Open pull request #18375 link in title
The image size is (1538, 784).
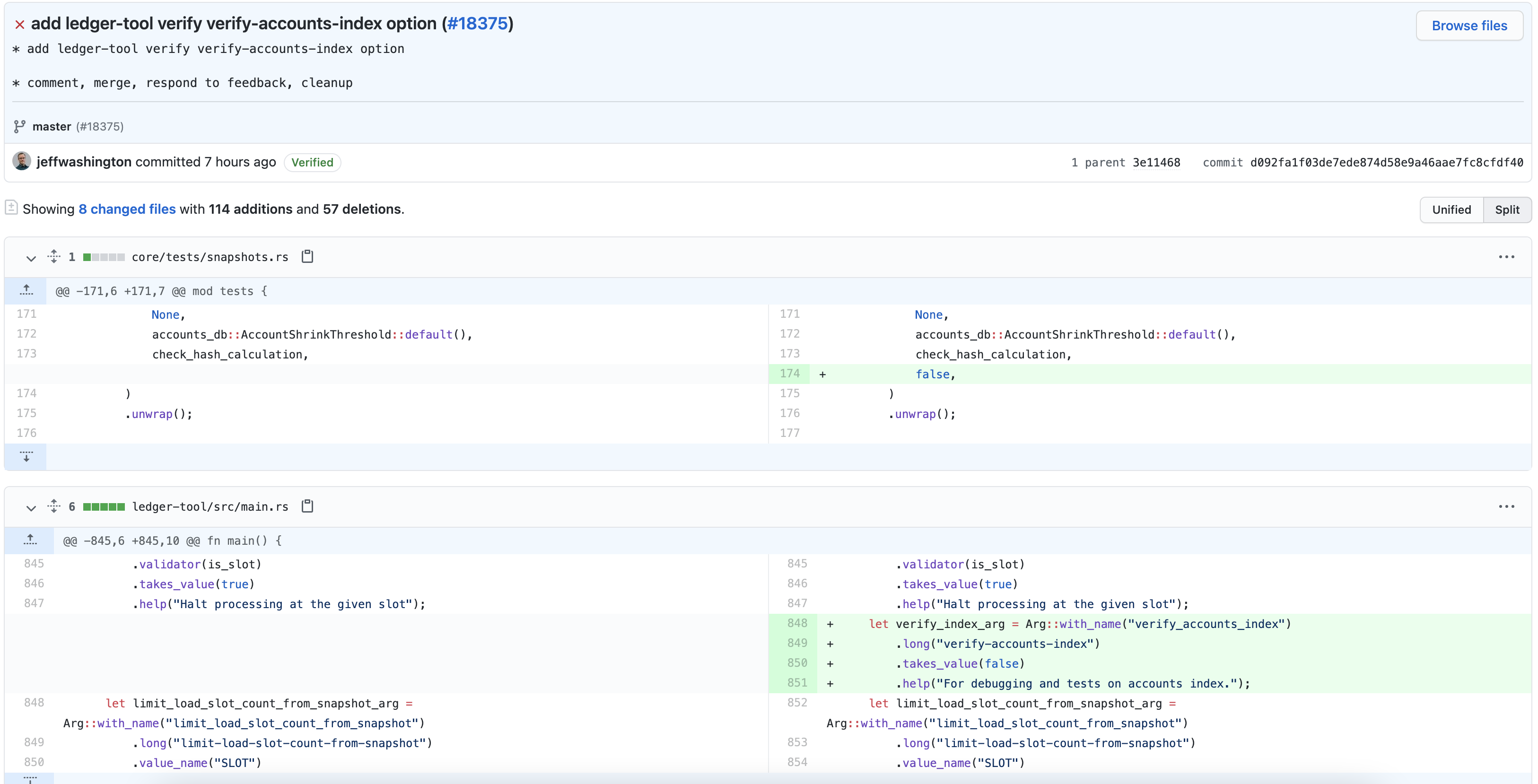(x=477, y=23)
